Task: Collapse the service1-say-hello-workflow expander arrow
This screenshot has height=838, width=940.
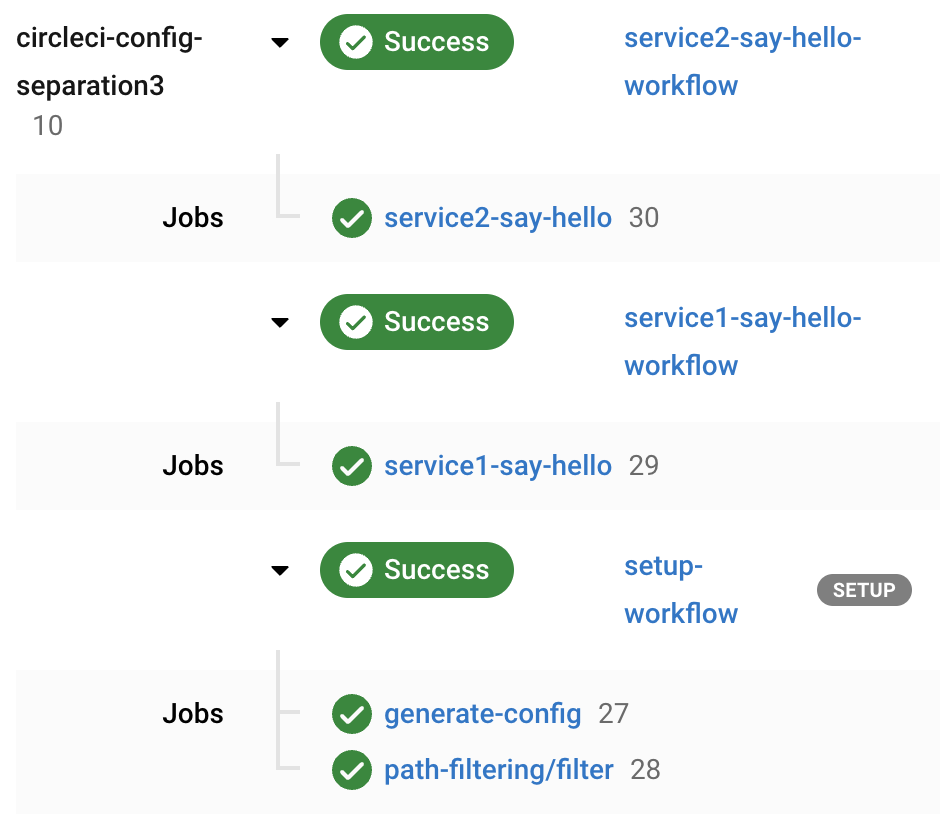Action: 280,322
